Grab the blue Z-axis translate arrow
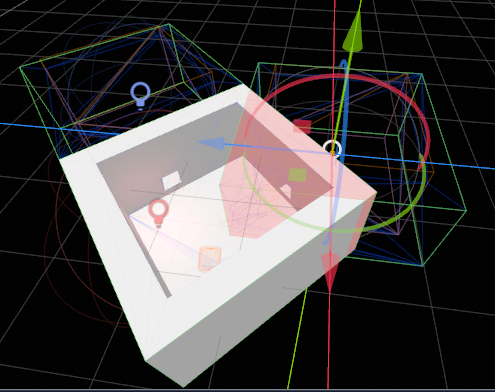 [212, 143]
